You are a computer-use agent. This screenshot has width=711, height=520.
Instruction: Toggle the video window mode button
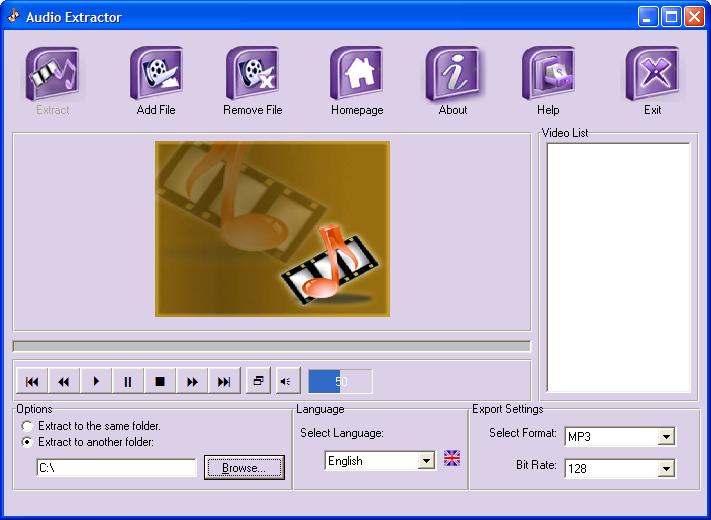pos(258,380)
